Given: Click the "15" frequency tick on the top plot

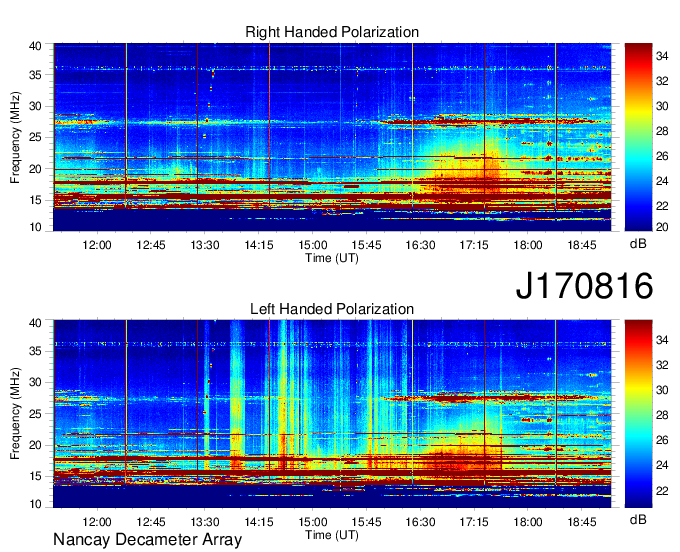Looking at the screenshot, I should tap(35, 200).
